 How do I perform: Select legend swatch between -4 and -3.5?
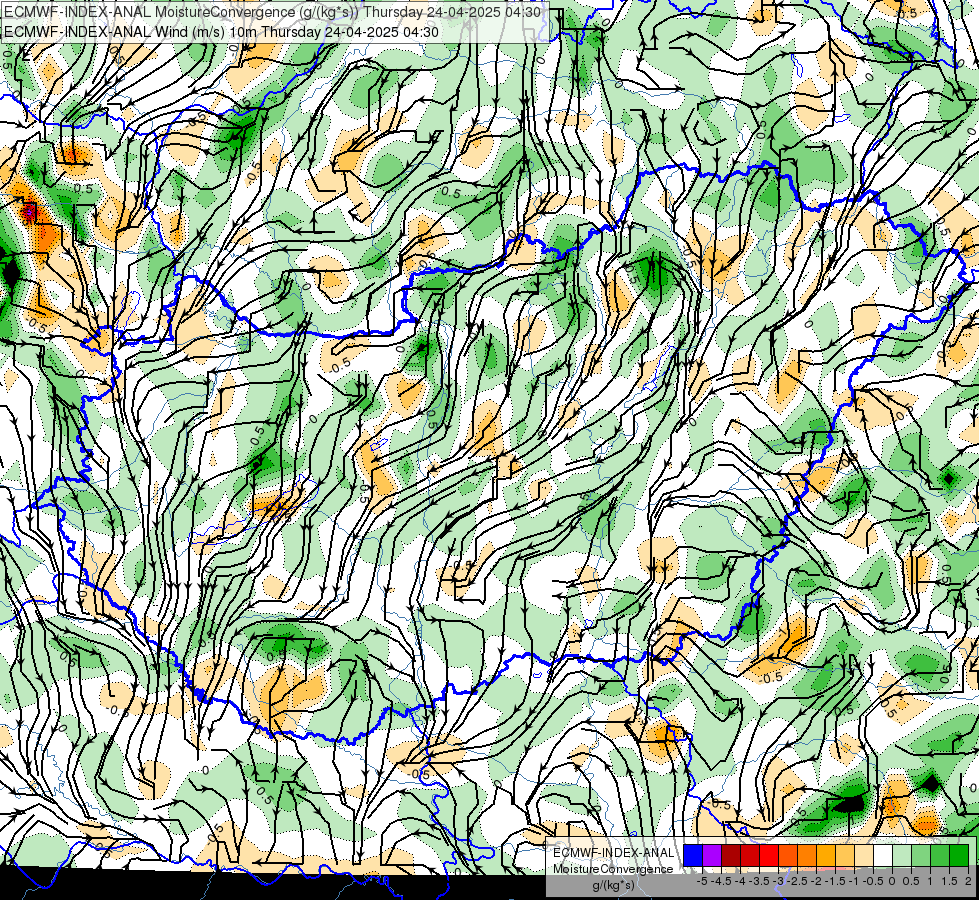coord(750,855)
